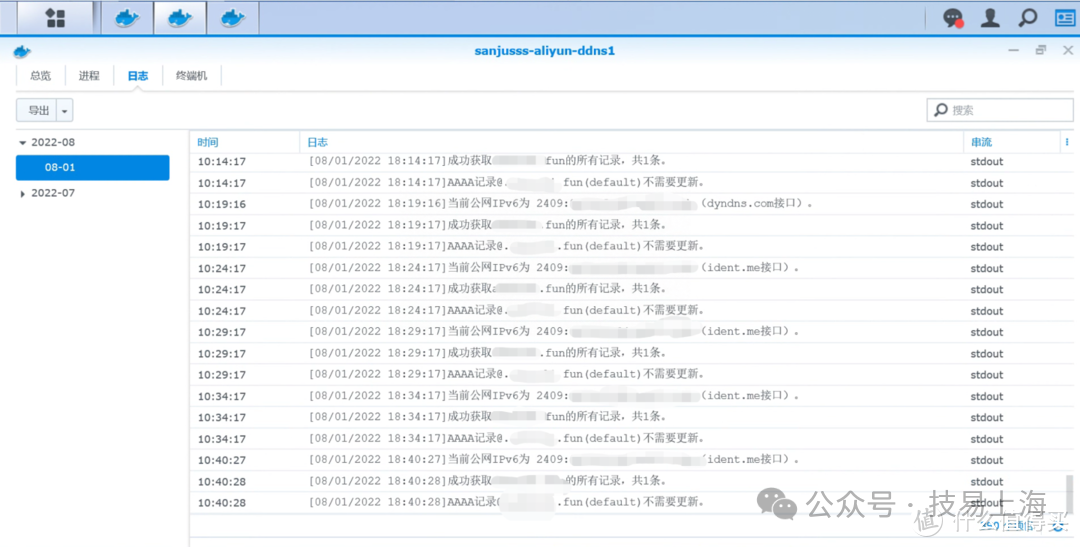Viewport: 1080px width, 547px height.
Task: Expand the 2022-07 tree node
Action: click(x=23, y=194)
